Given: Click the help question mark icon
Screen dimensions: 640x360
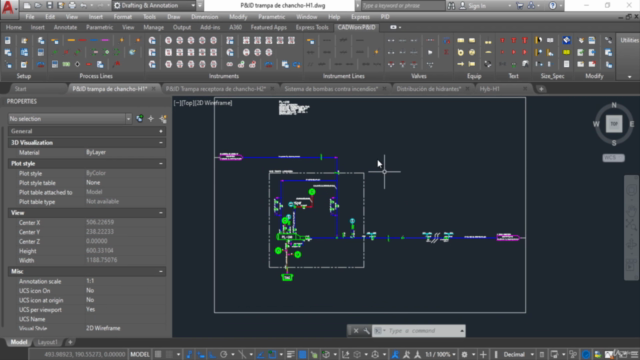Looking at the screenshot, I should pyautogui.click(x=553, y=6).
